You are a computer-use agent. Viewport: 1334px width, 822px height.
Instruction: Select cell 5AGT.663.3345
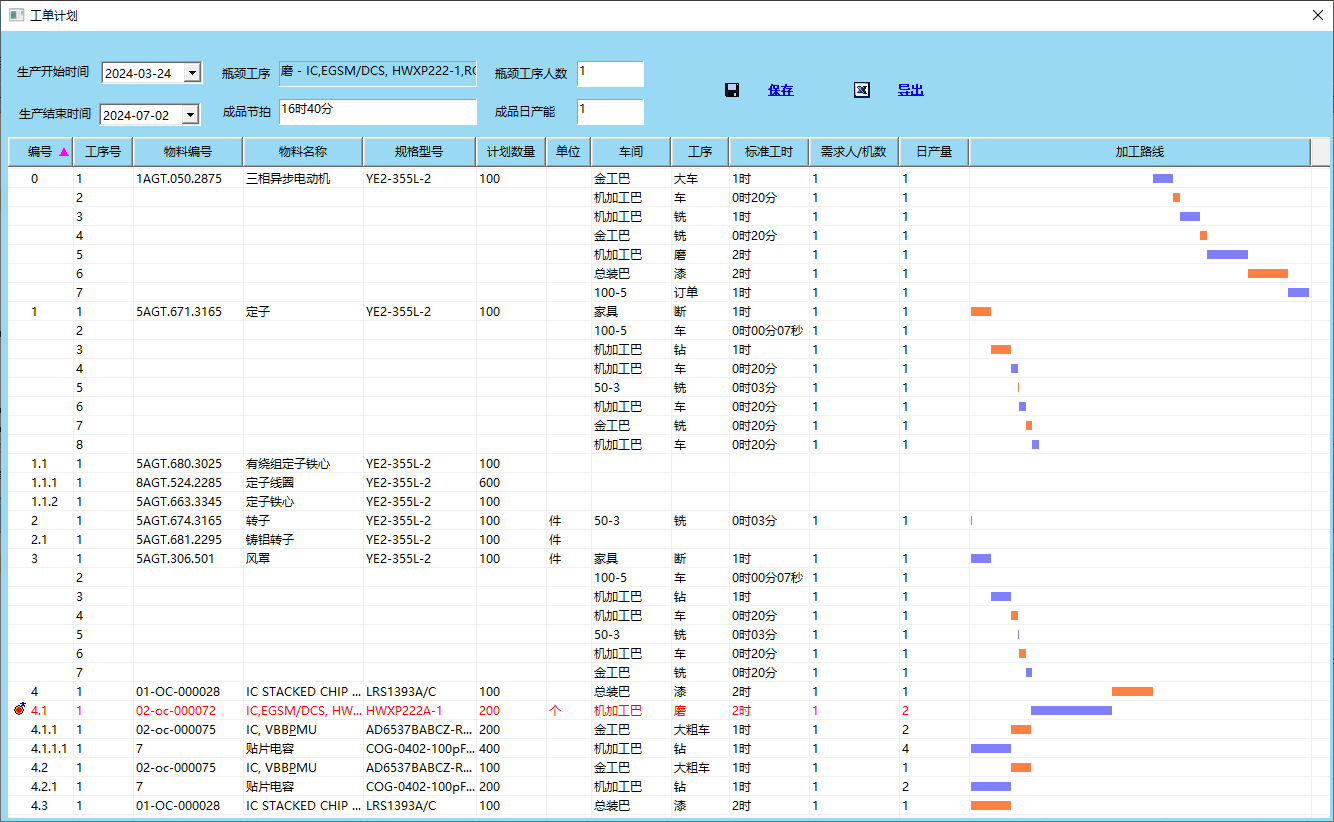tap(188, 502)
